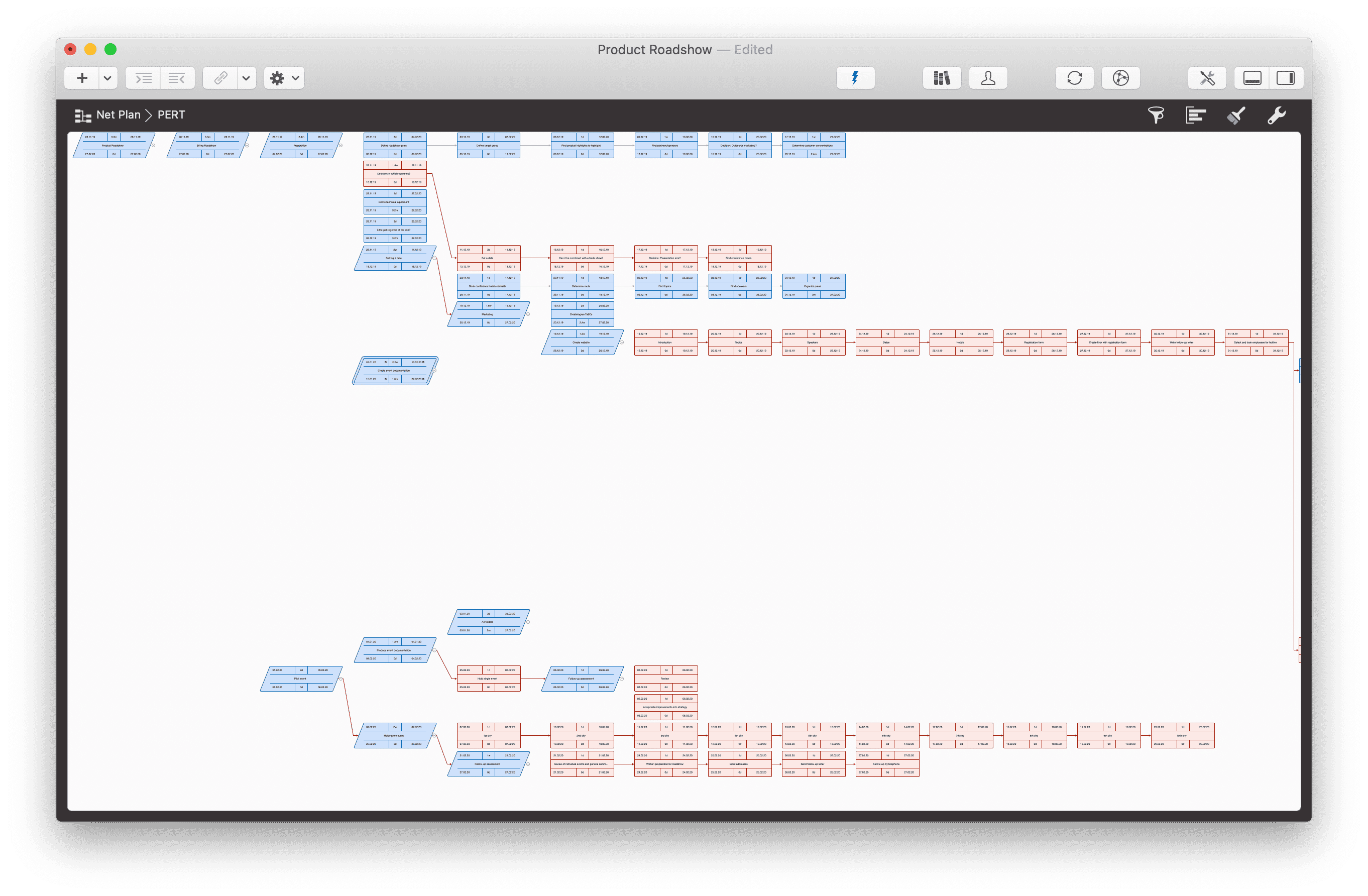Collapse the Product Roadshow group node
This screenshot has width=1368, height=896.
tap(154, 146)
